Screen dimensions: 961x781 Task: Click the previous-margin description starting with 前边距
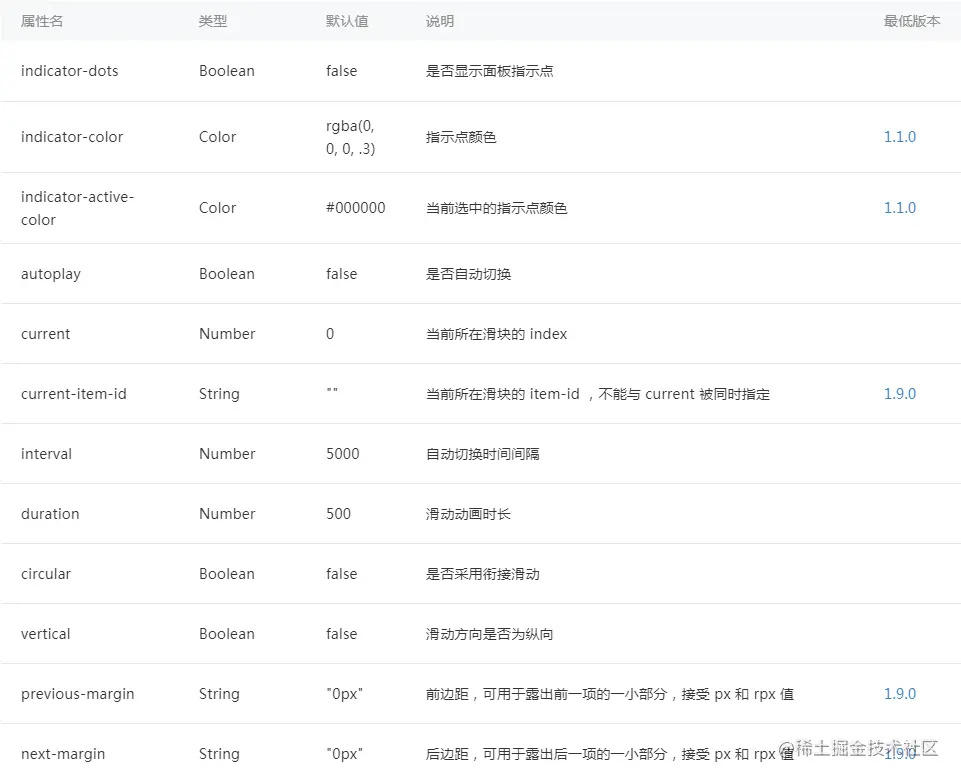coord(610,694)
